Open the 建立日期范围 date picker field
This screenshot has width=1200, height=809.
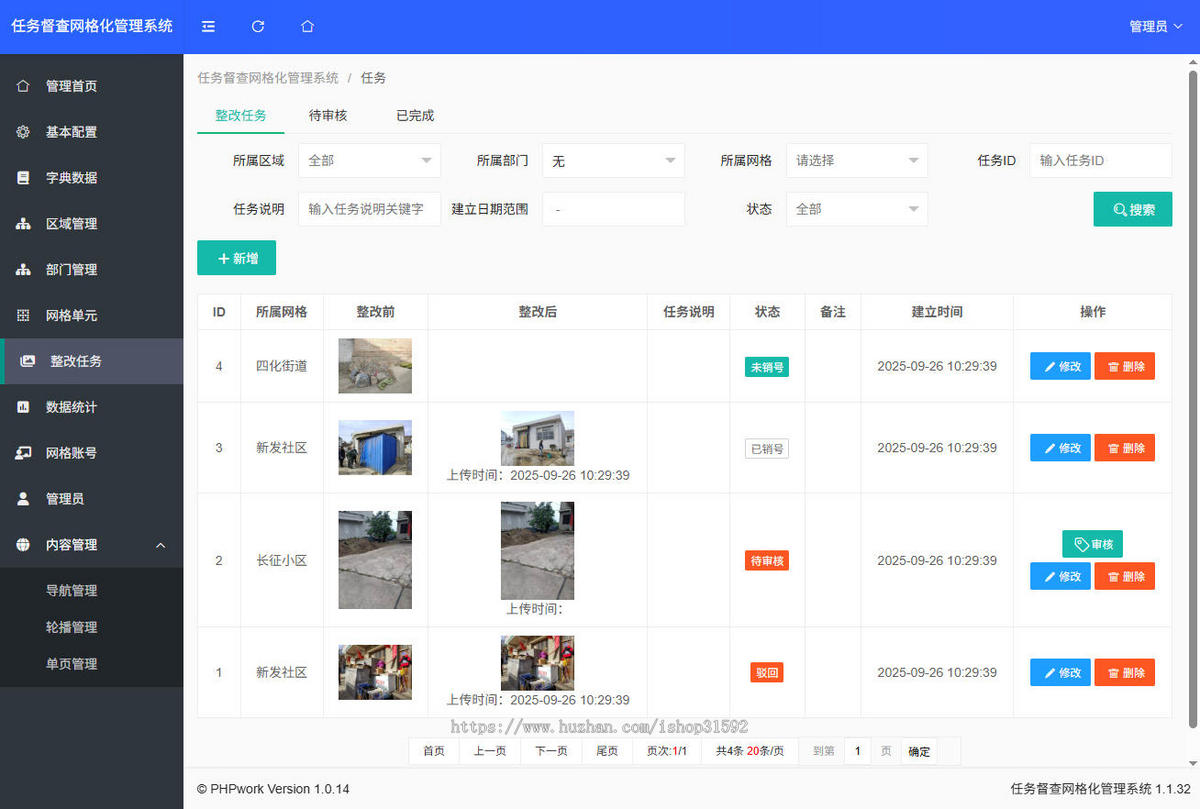[613, 209]
